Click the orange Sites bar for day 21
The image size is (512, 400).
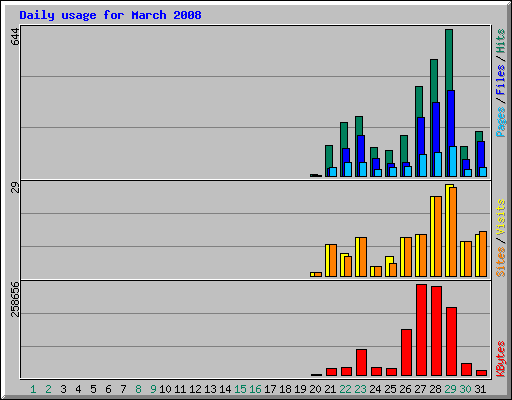click(x=333, y=261)
